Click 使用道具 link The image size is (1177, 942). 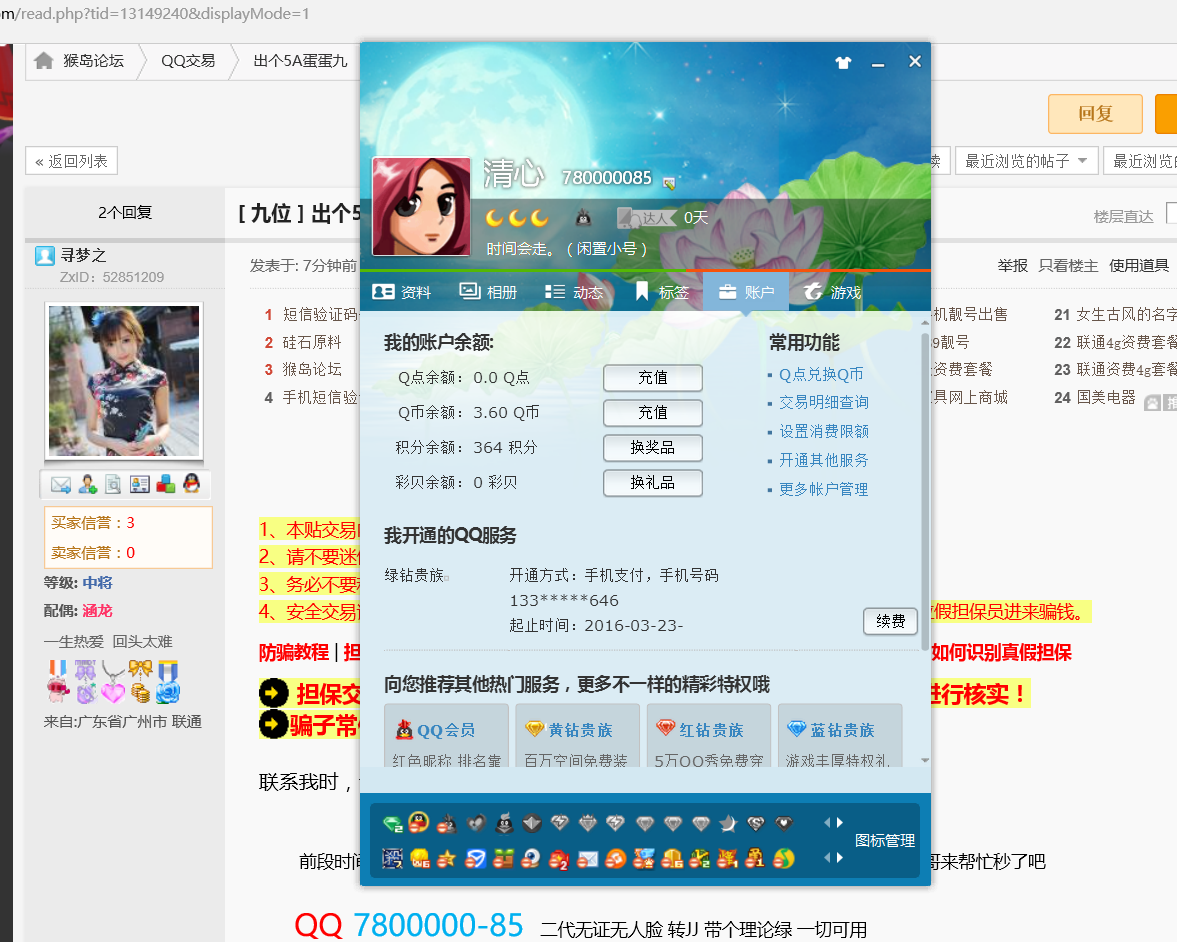pos(1139,266)
